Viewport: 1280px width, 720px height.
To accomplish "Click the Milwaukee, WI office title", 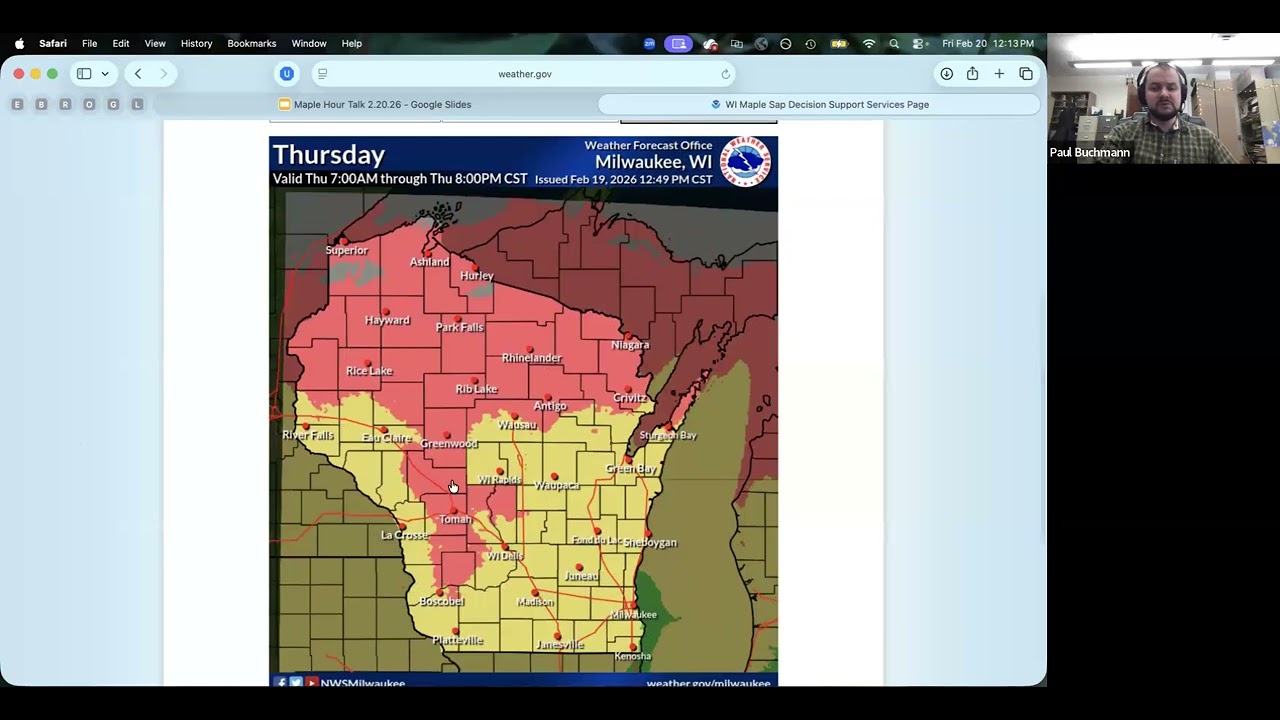I will pos(654,162).
